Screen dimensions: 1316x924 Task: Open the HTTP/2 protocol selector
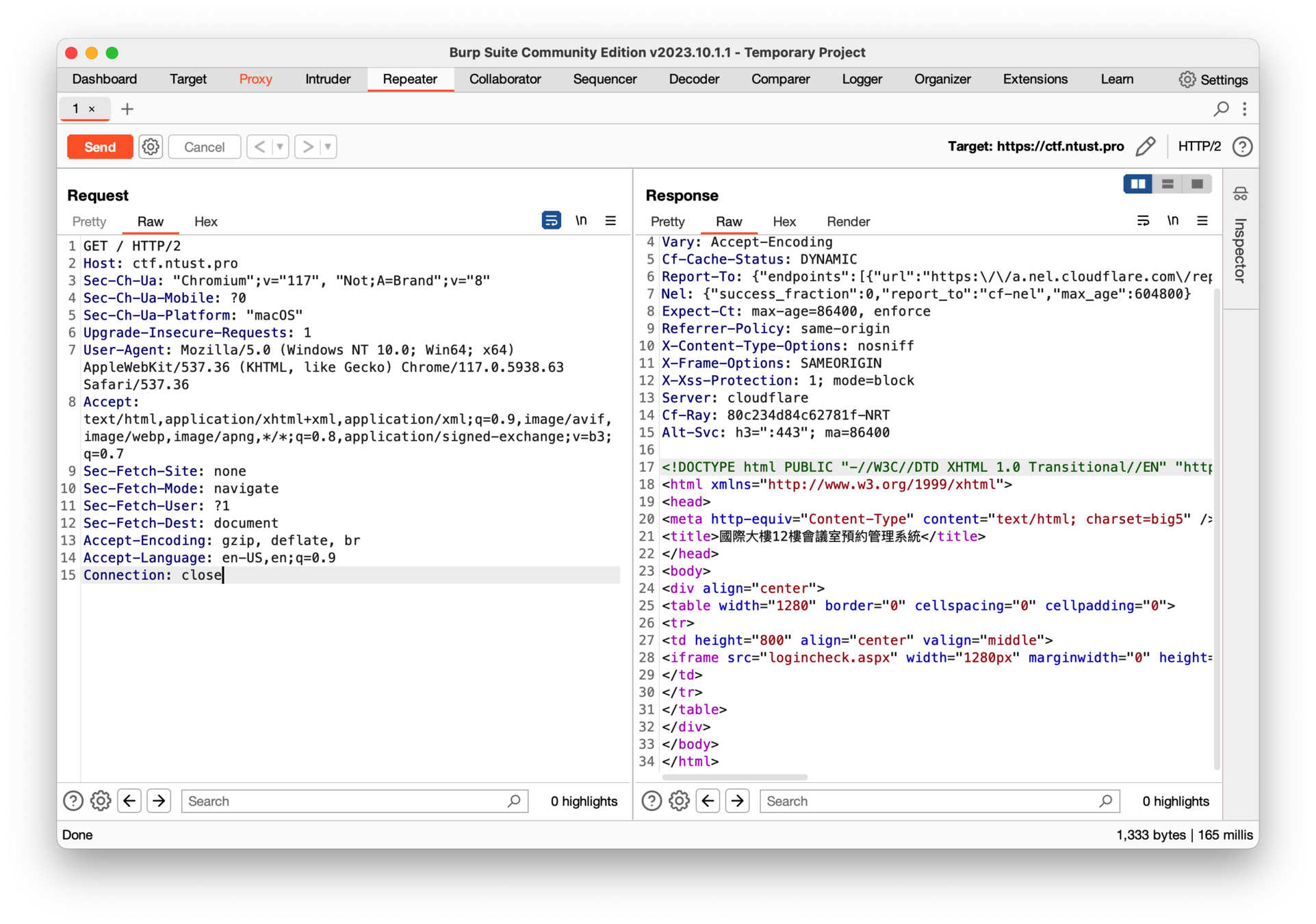point(1199,146)
